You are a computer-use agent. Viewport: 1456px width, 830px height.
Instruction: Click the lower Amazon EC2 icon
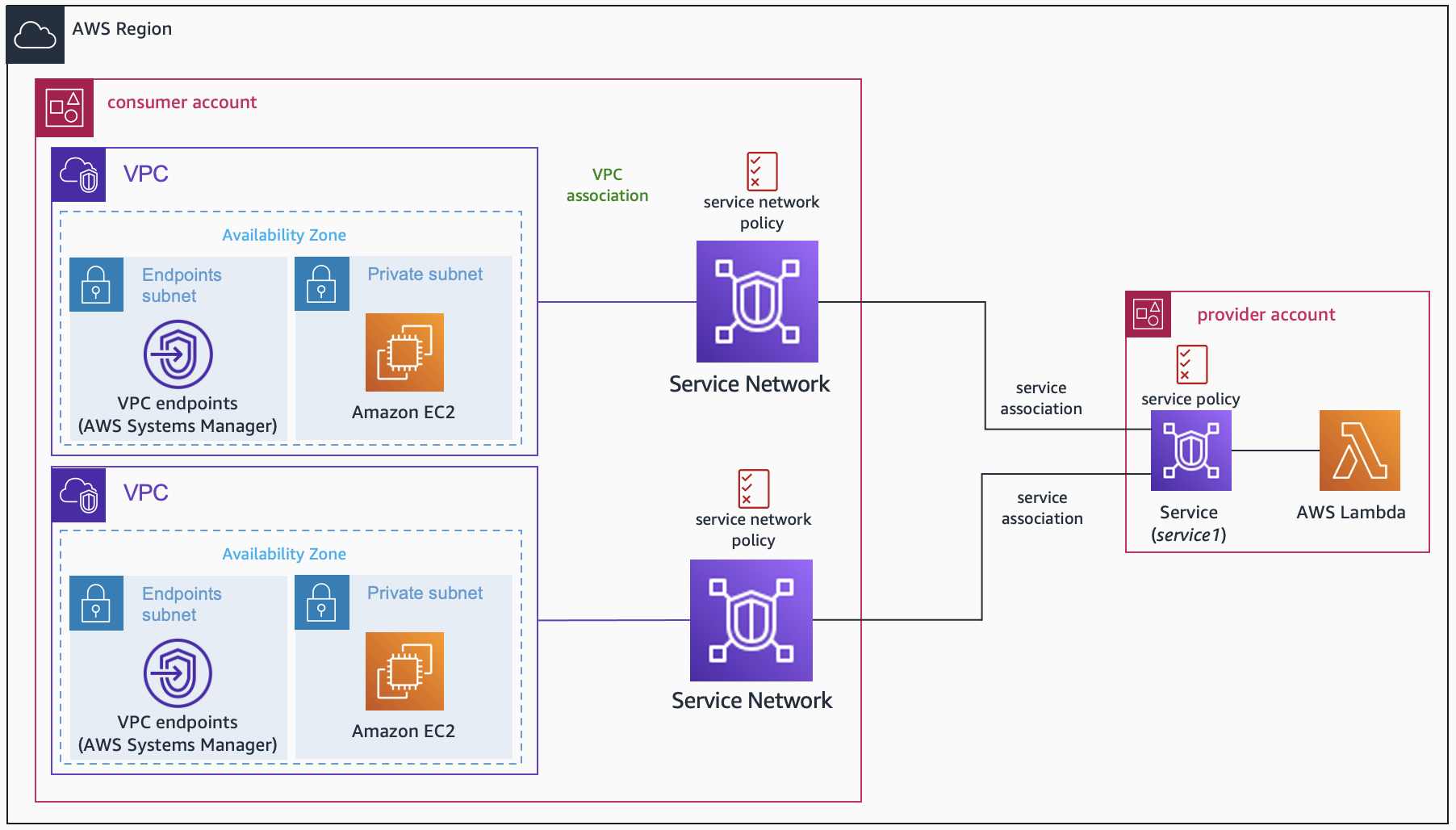click(x=404, y=671)
